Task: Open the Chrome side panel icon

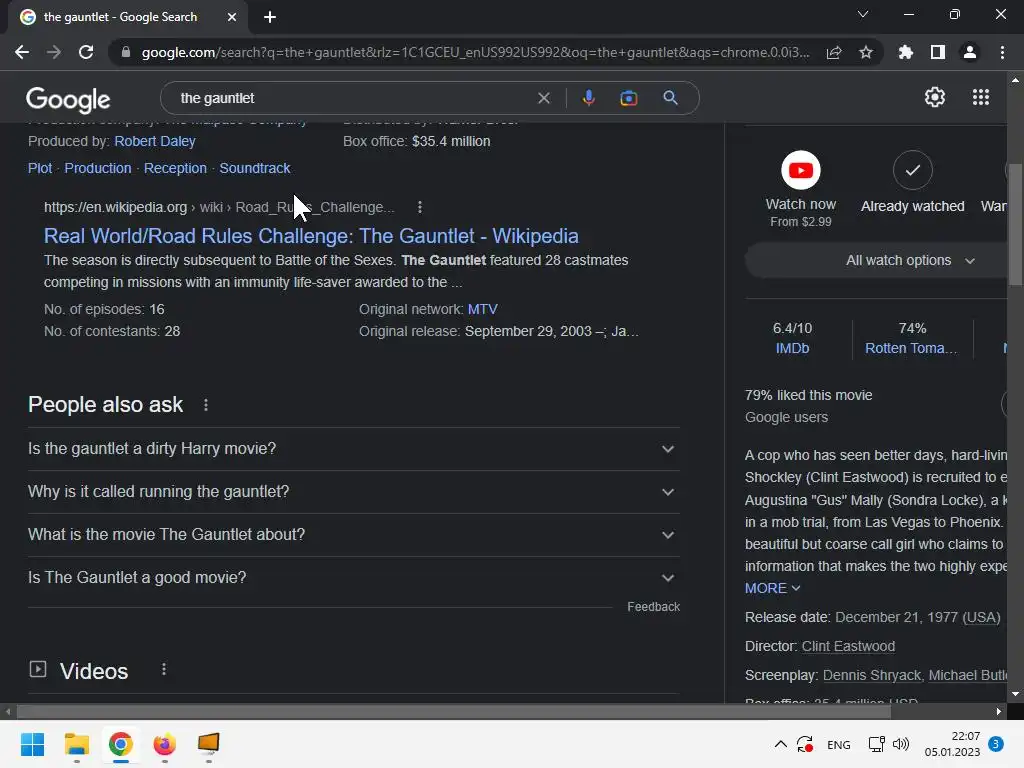Action: pyautogui.click(x=938, y=52)
